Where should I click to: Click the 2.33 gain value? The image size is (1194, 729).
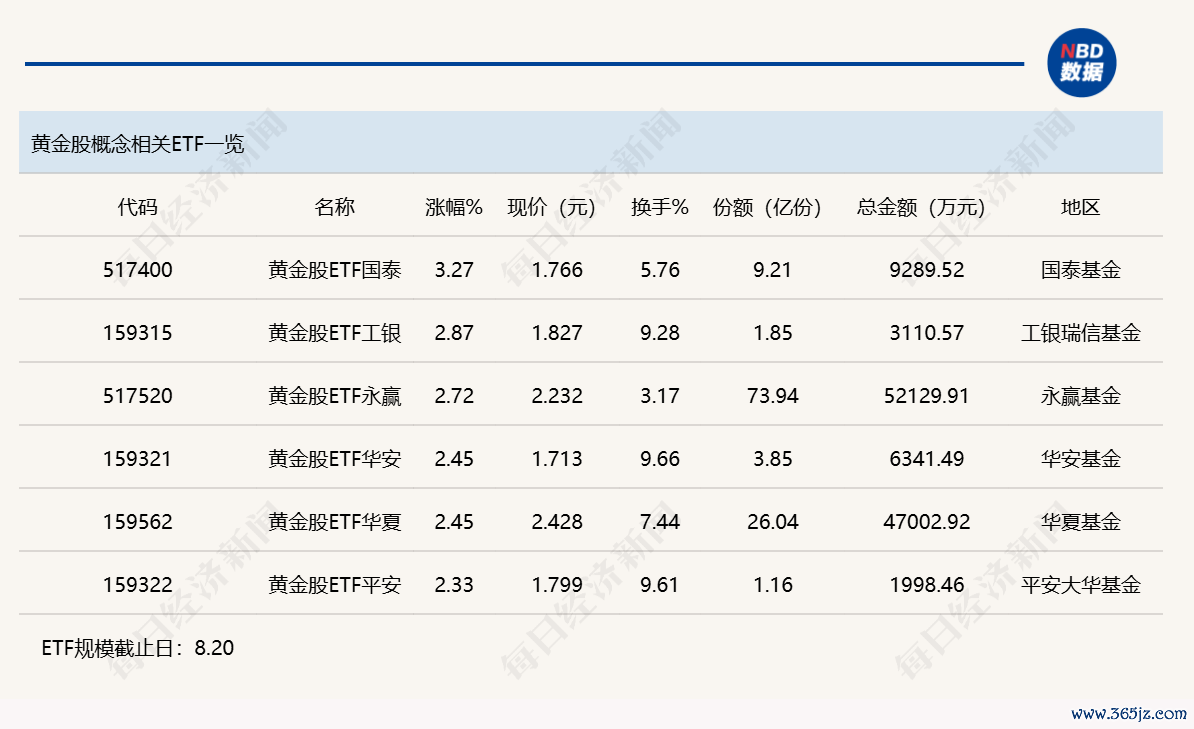click(454, 585)
